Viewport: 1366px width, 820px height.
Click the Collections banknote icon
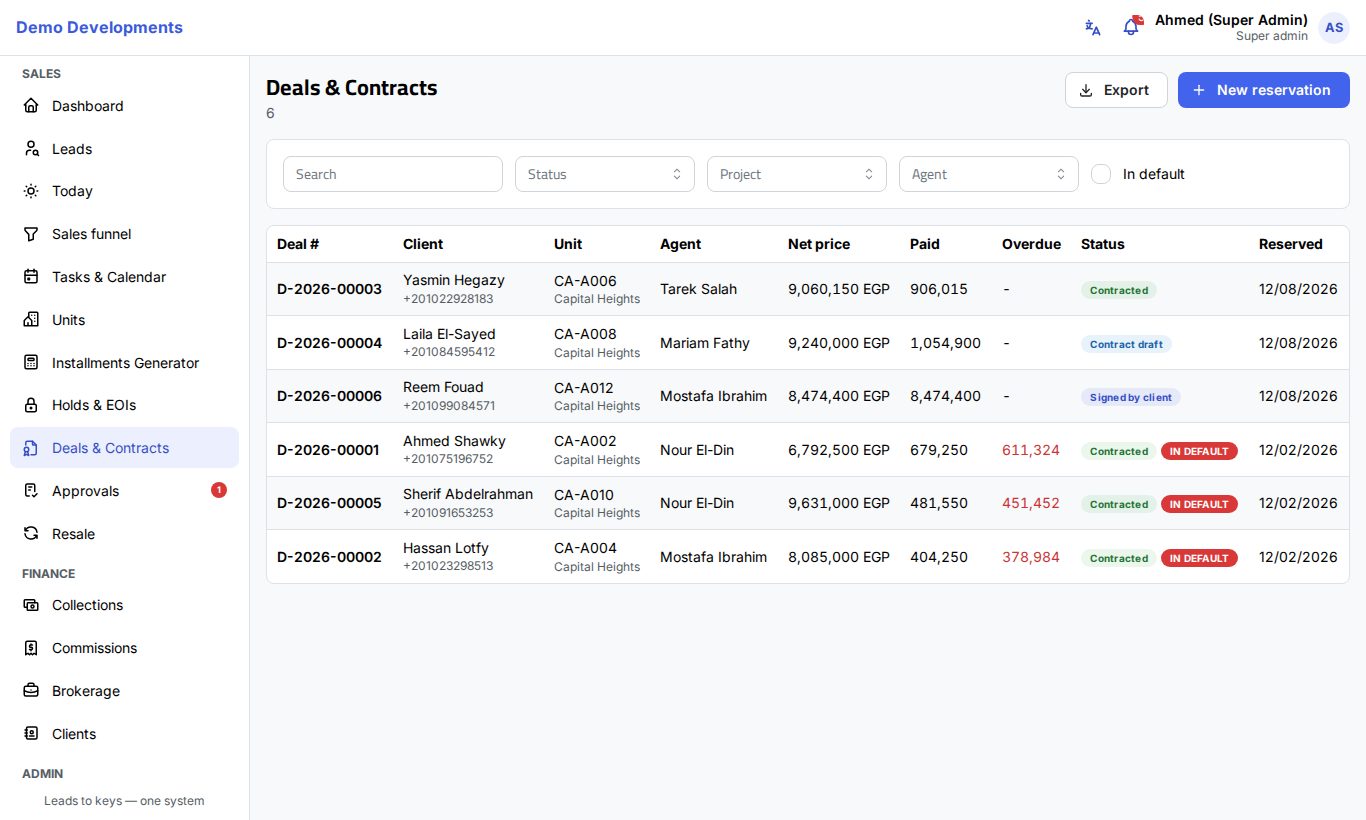[31, 605]
